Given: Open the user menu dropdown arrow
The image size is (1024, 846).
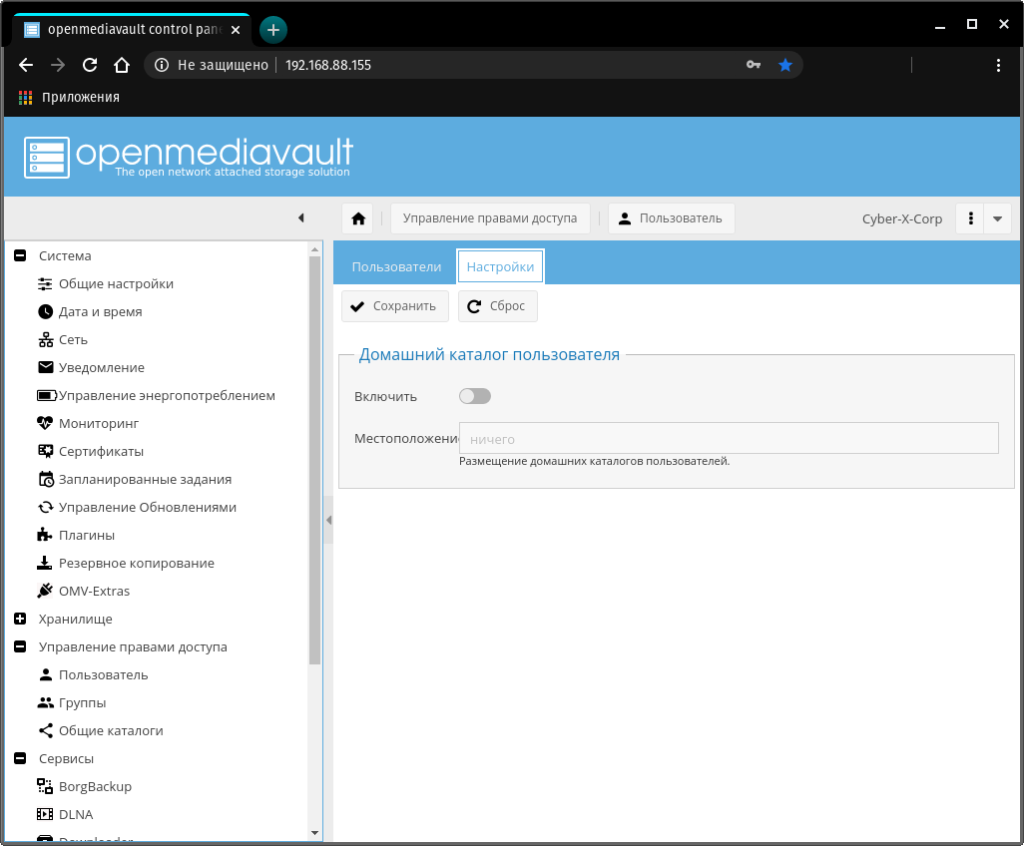Looking at the screenshot, I should (x=997, y=219).
